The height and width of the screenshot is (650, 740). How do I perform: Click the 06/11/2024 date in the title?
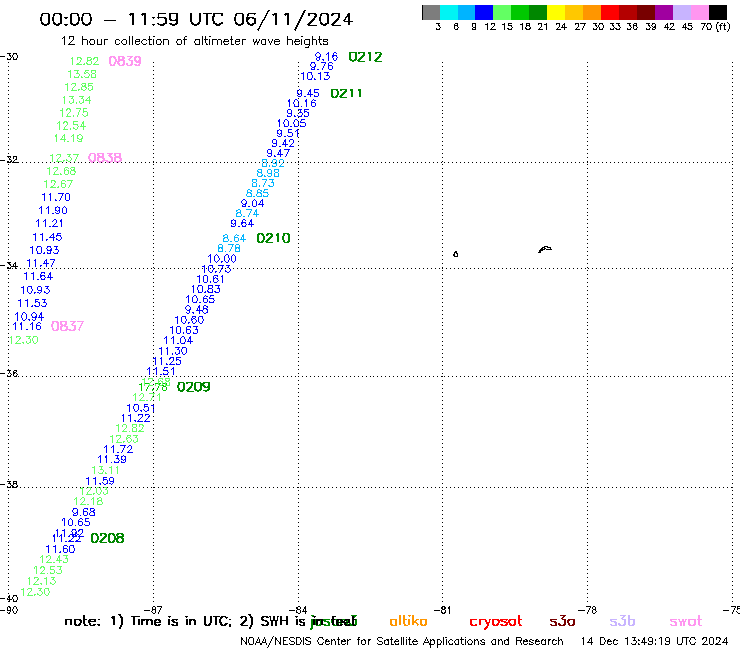coord(293,19)
